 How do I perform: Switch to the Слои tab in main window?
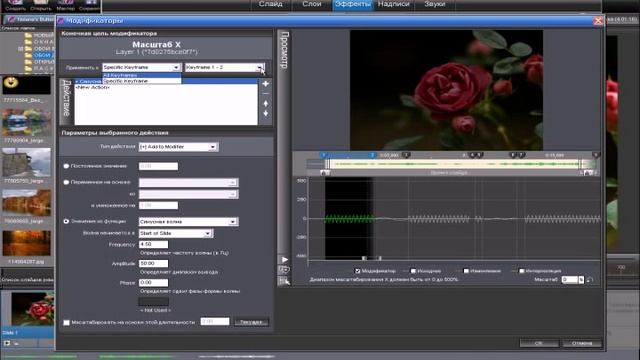point(312,4)
